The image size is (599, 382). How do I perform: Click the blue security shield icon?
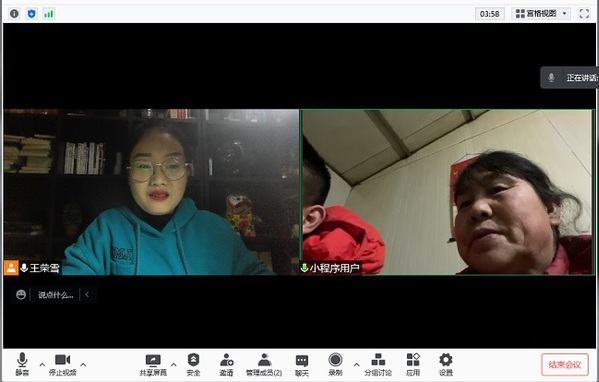pos(32,14)
